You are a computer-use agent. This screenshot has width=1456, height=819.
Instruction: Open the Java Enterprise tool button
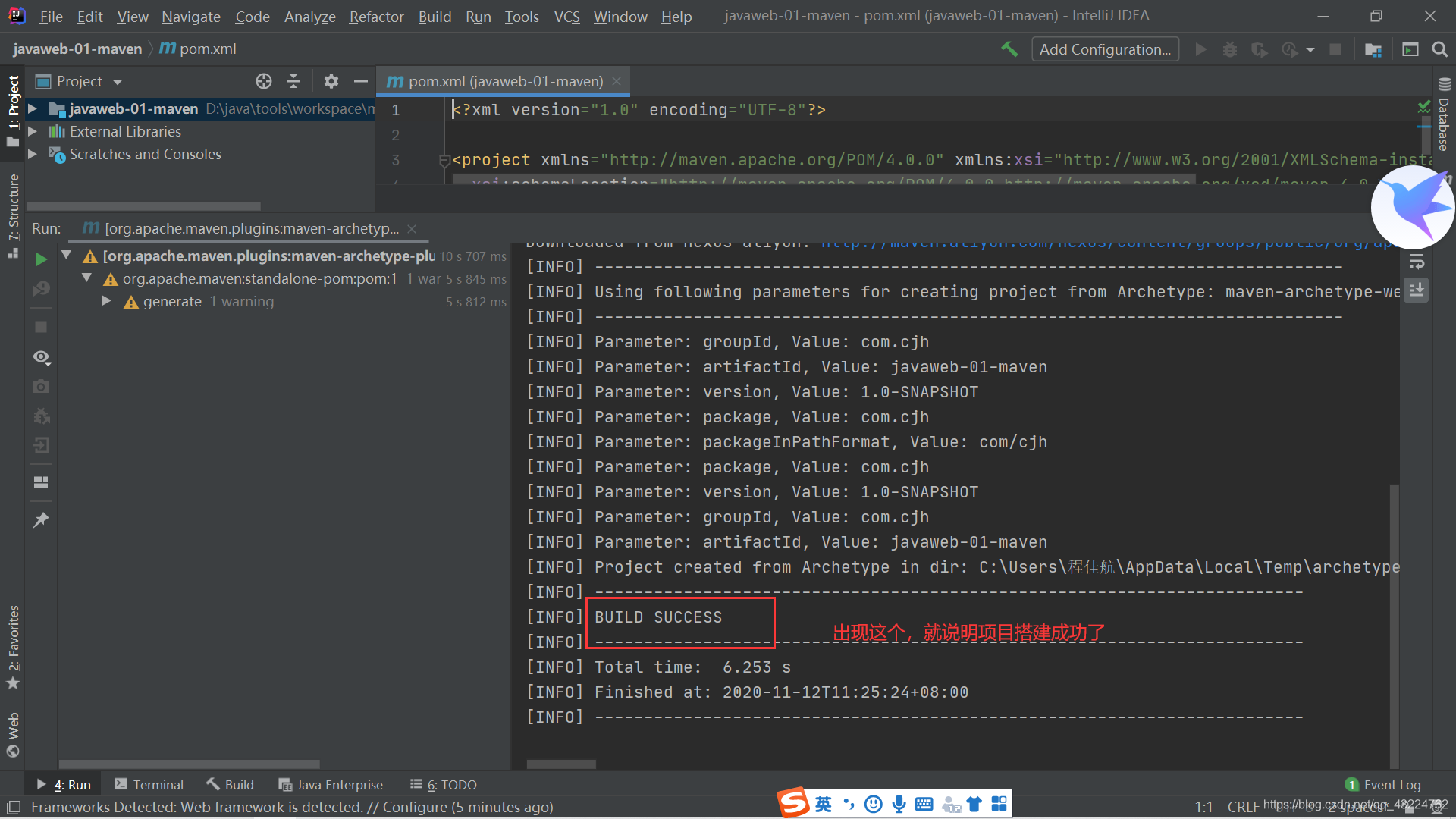pos(331,785)
